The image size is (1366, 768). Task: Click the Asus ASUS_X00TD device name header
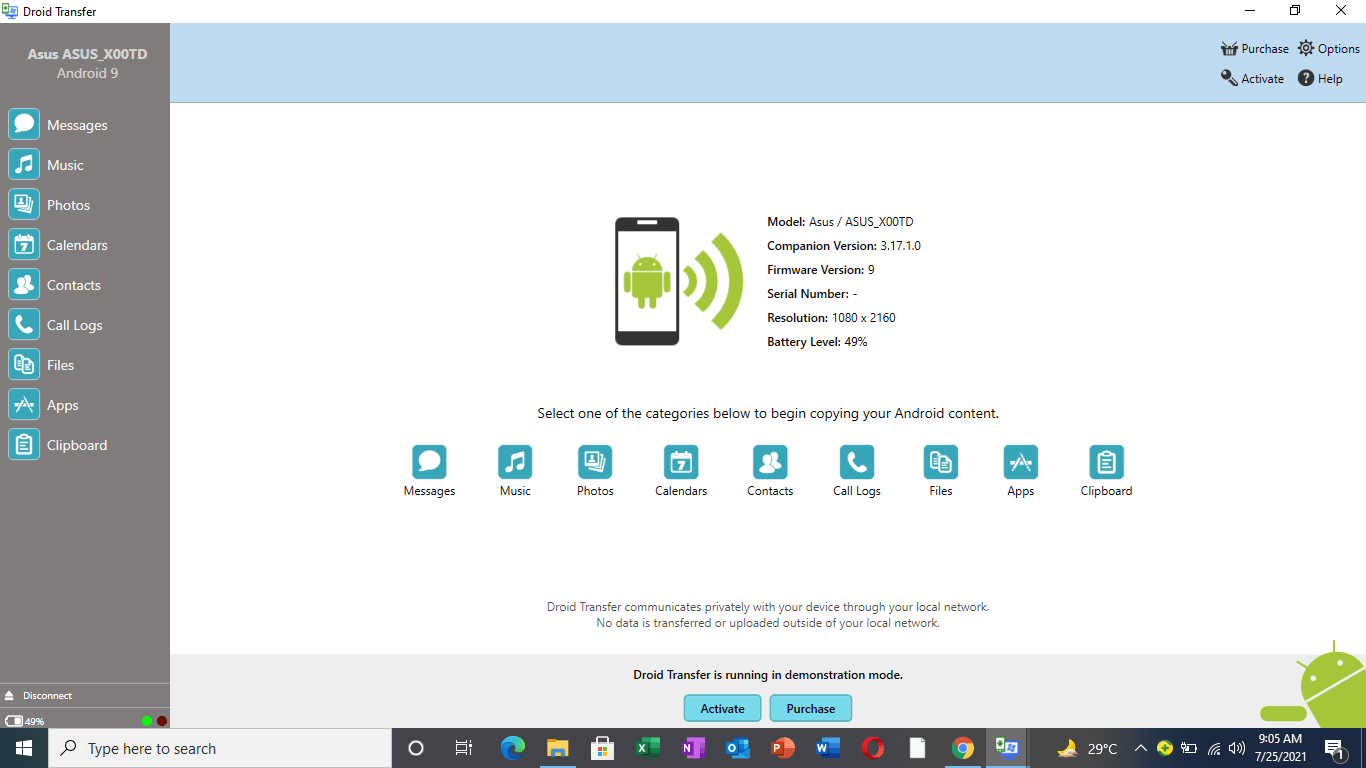(x=87, y=54)
